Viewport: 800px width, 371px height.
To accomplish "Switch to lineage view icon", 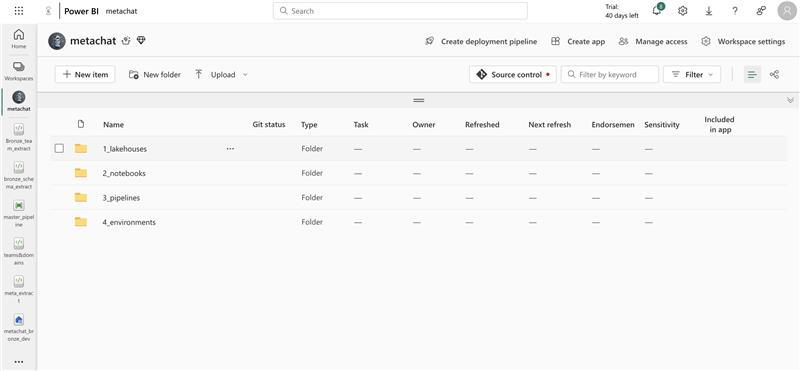I will pyautogui.click(x=774, y=75).
